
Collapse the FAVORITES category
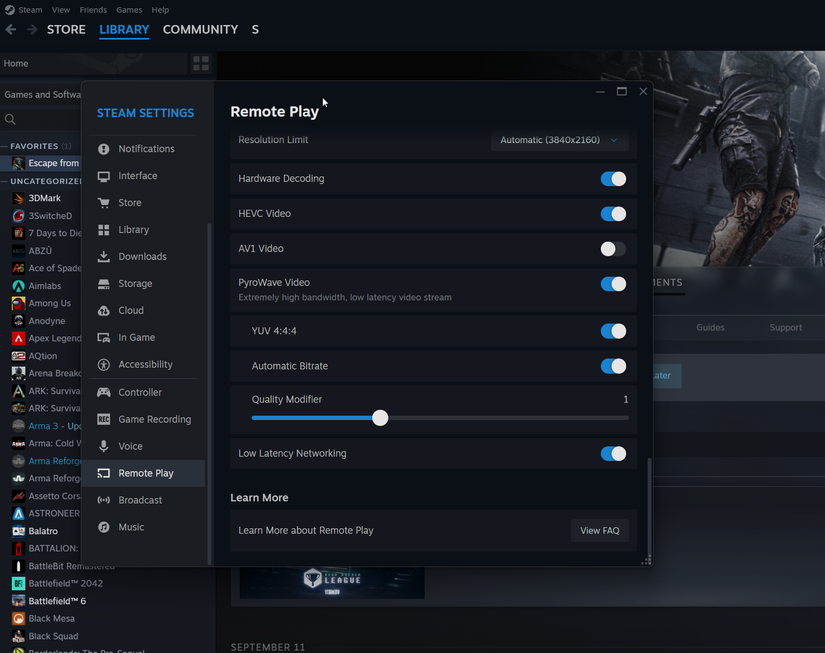click(x=4, y=146)
